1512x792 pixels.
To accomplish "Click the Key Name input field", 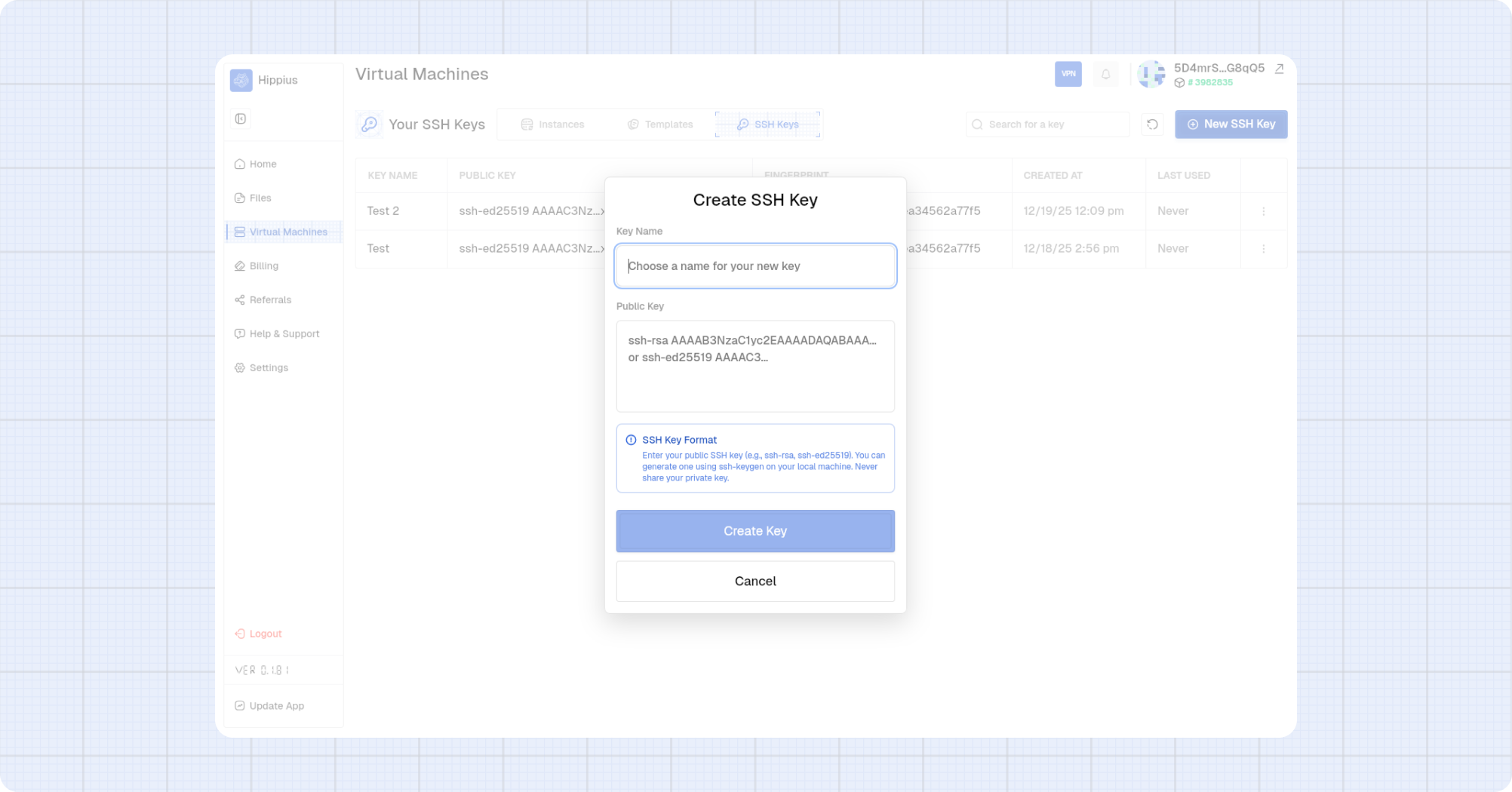I will point(754,266).
